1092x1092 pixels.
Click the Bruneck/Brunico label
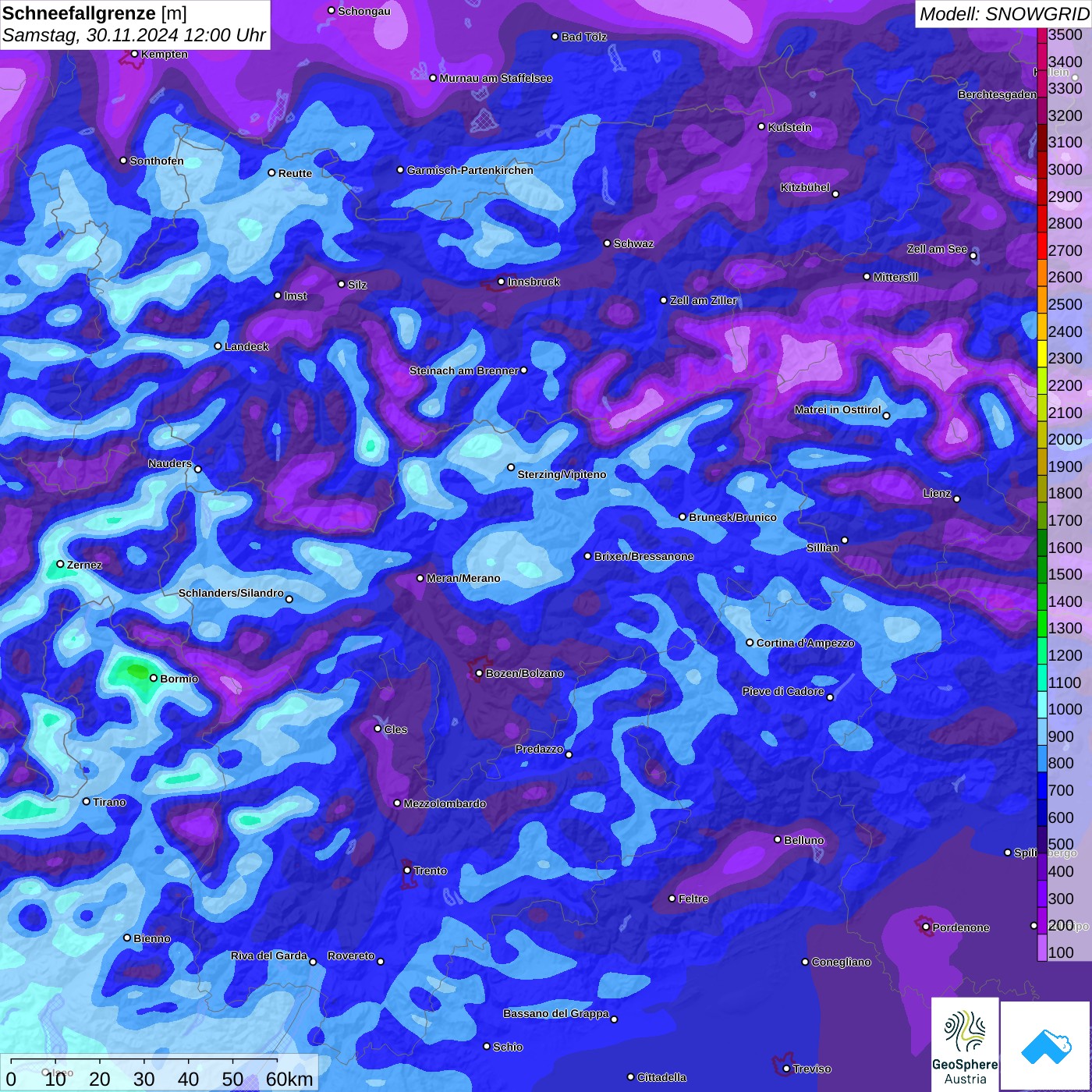pyautogui.click(x=732, y=517)
